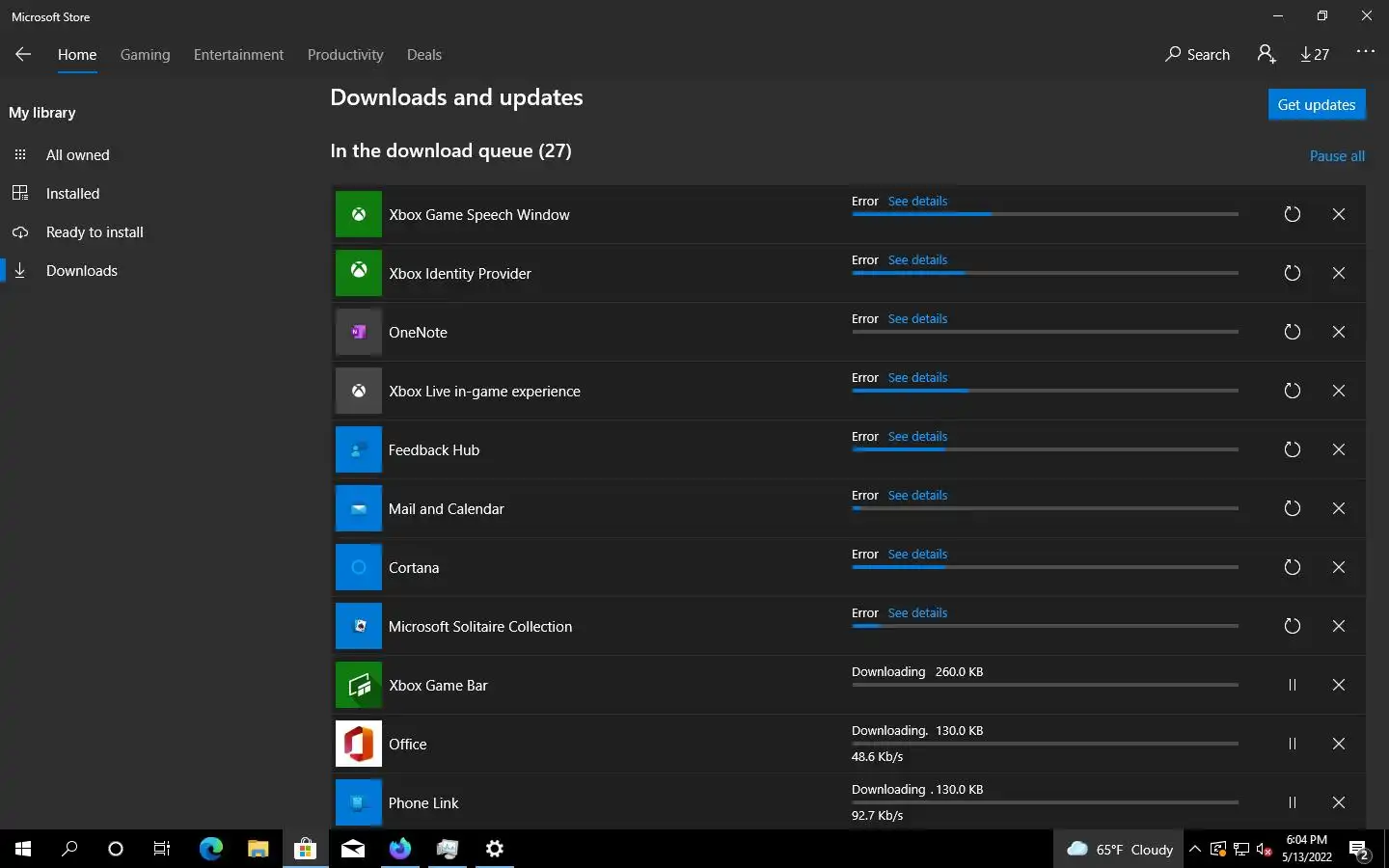
Task: See details for Cortana error
Action: [917, 555]
